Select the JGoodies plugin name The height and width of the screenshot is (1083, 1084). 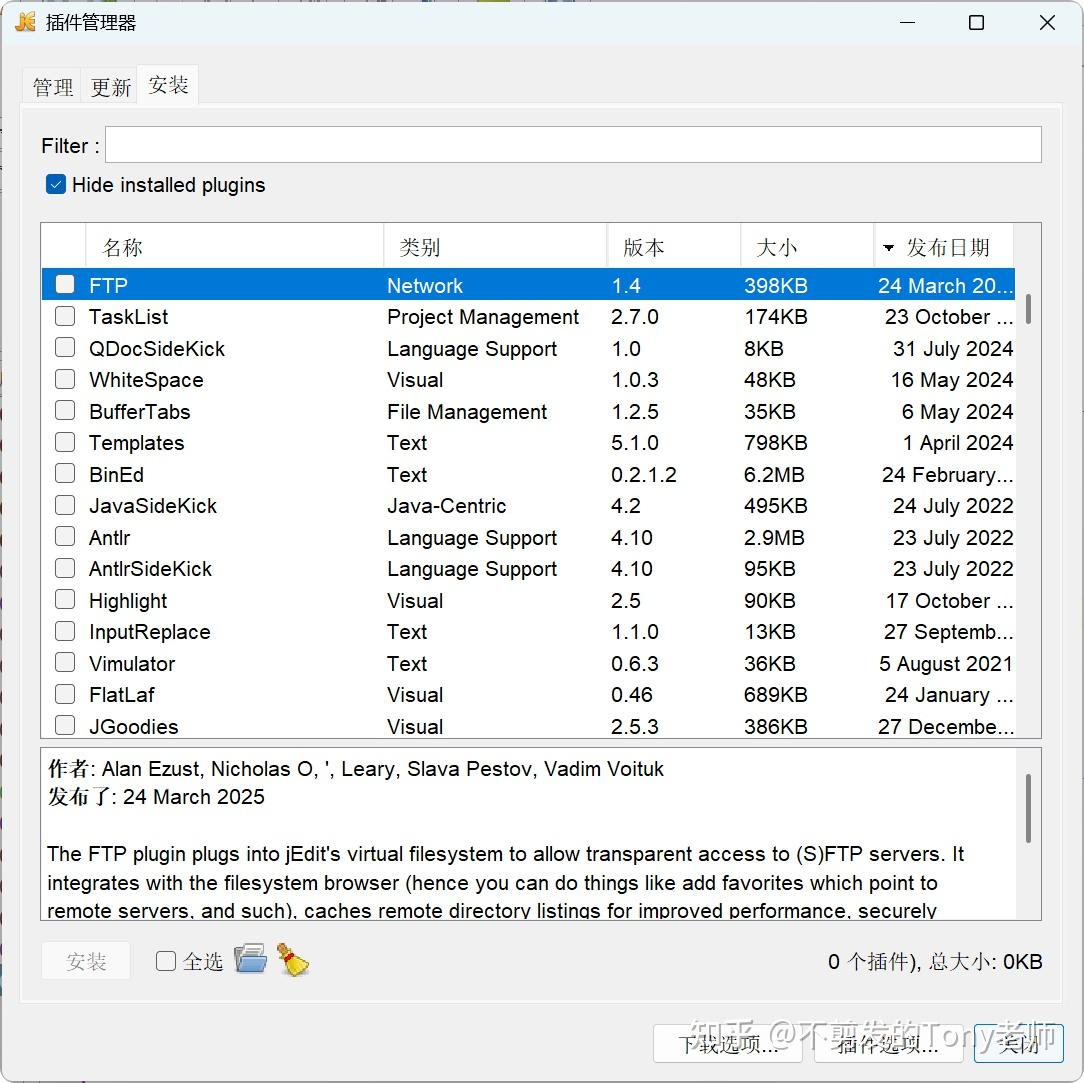tap(133, 726)
